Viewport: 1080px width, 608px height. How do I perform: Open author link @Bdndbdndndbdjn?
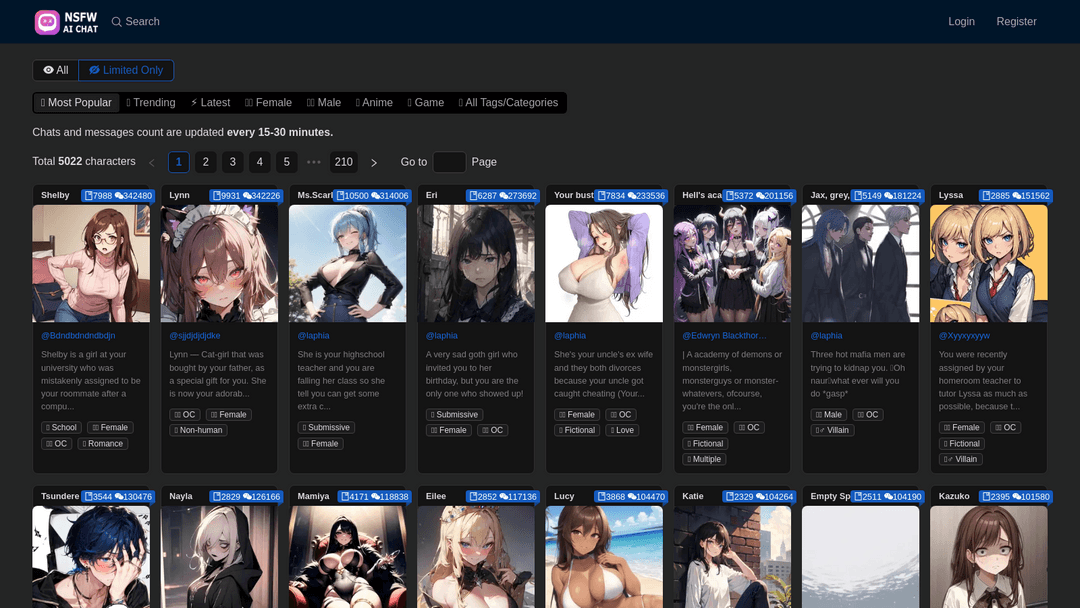pos(78,336)
